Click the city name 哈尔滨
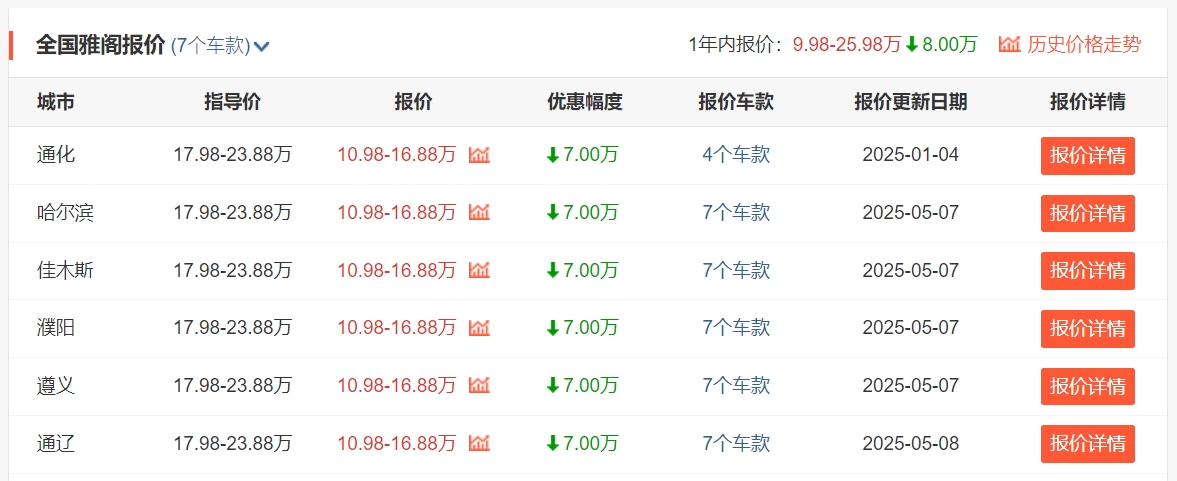The width and height of the screenshot is (1177, 481). pos(65,213)
